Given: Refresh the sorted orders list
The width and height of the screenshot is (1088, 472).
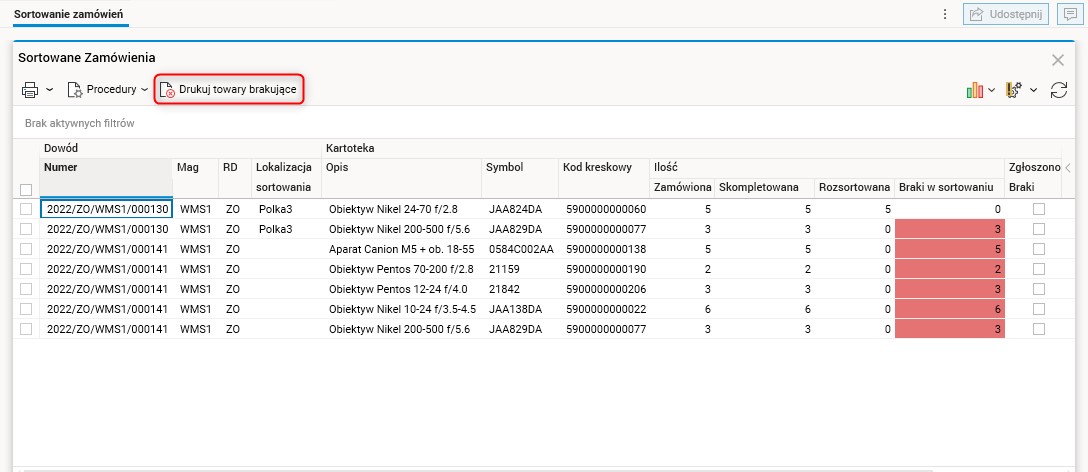Looking at the screenshot, I should pos(1058,90).
